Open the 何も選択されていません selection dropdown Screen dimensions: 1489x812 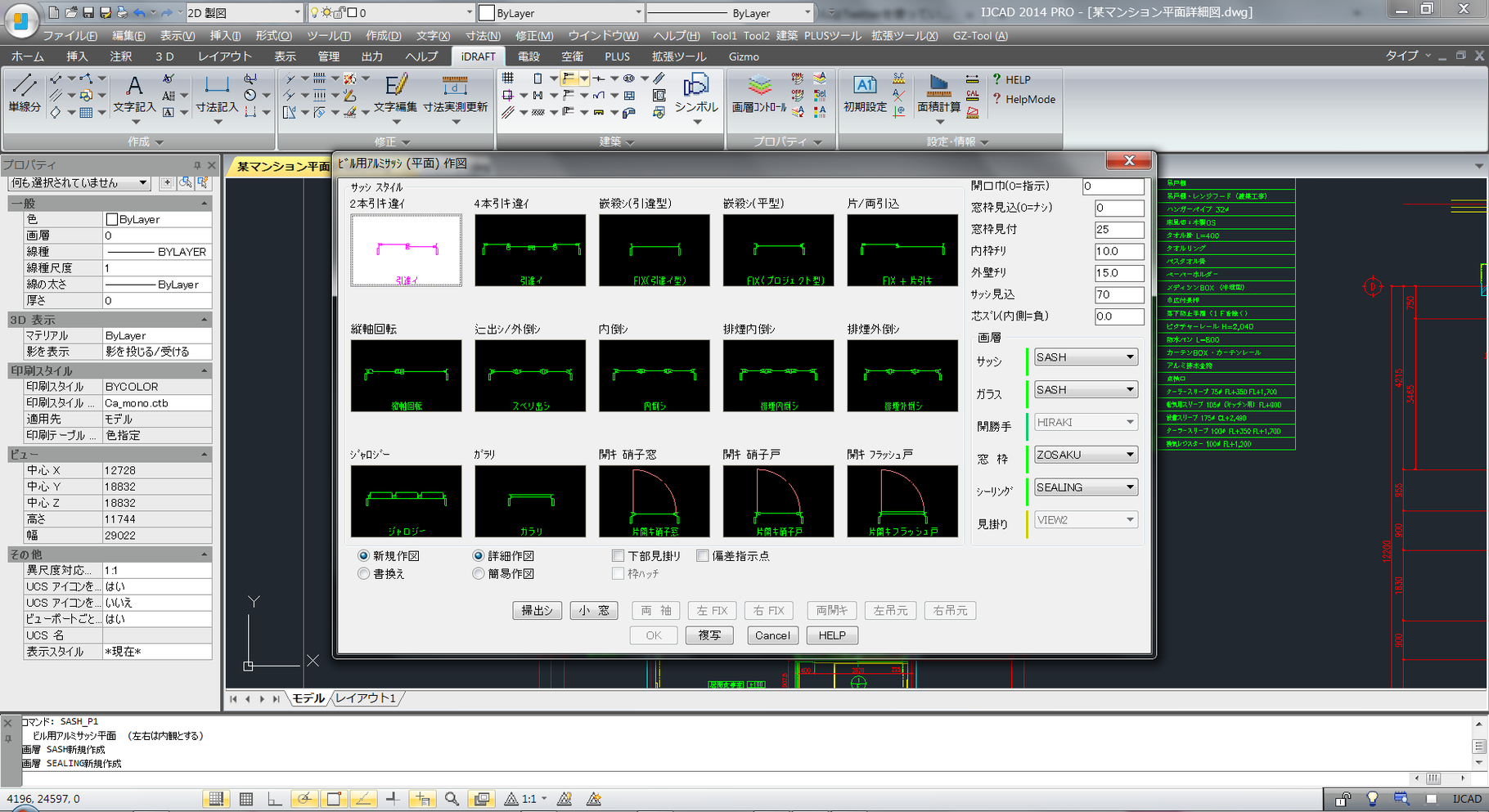coord(79,182)
